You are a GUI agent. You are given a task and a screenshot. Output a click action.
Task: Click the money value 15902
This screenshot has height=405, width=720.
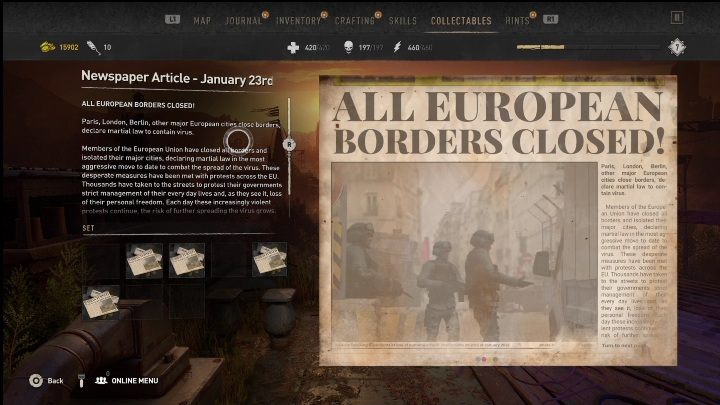(x=69, y=47)
